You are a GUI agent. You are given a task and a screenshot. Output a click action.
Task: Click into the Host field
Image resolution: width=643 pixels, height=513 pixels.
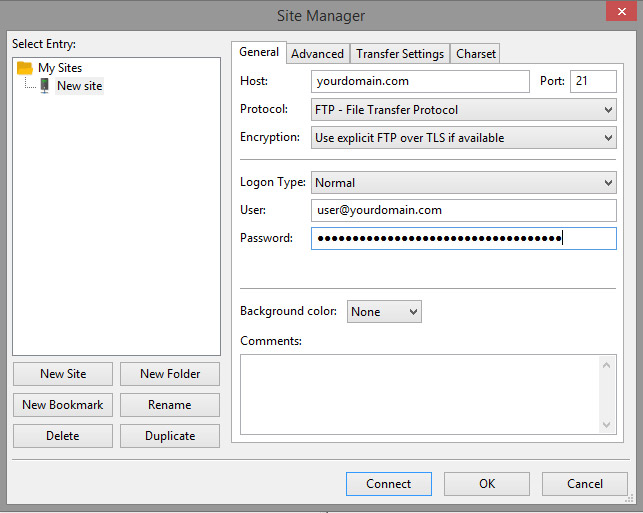(x=420, y=82)
